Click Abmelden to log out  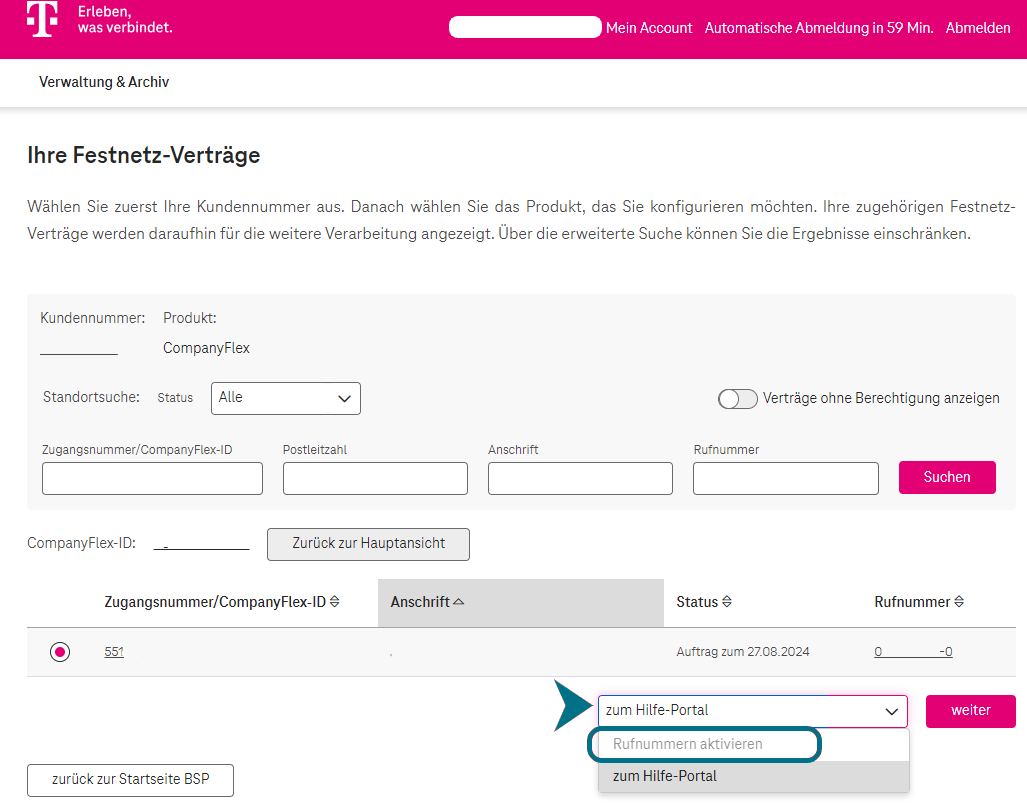click(978, 28)
